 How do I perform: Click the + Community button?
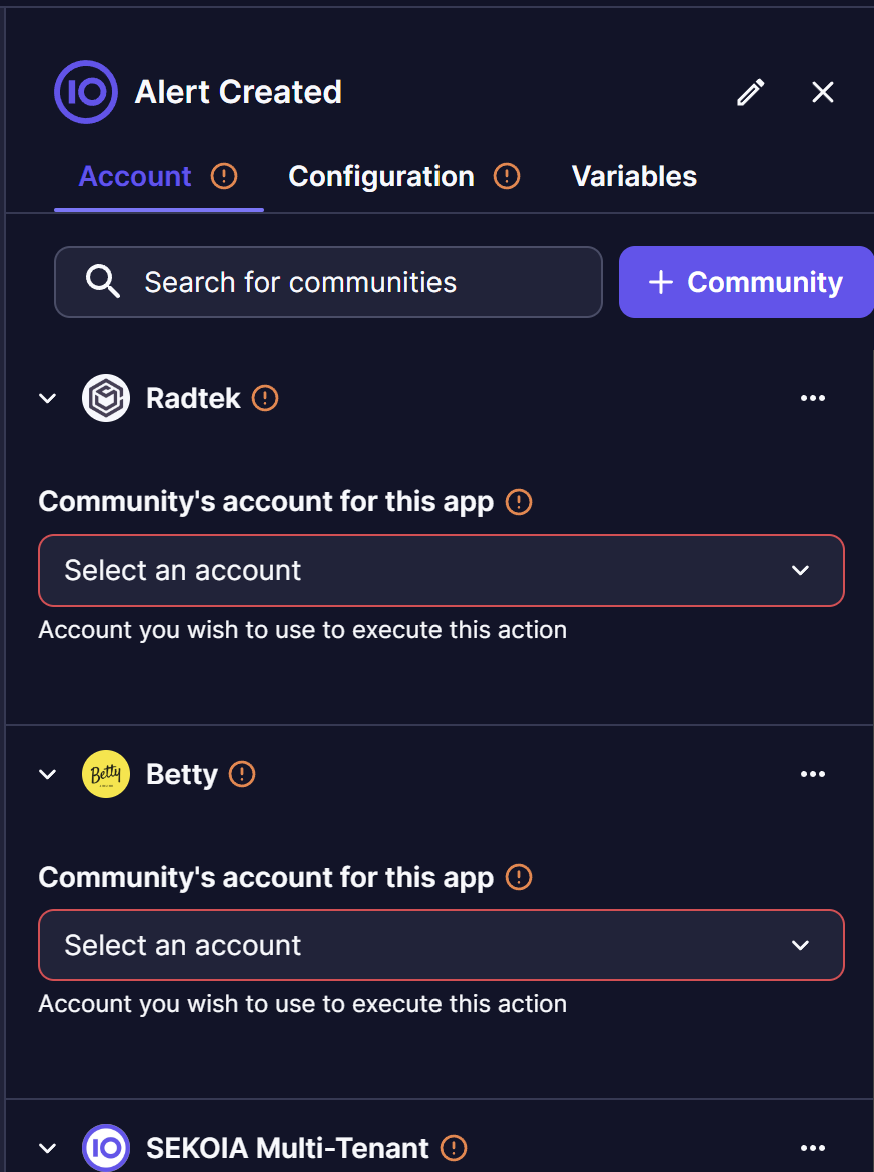coord(745,282)
